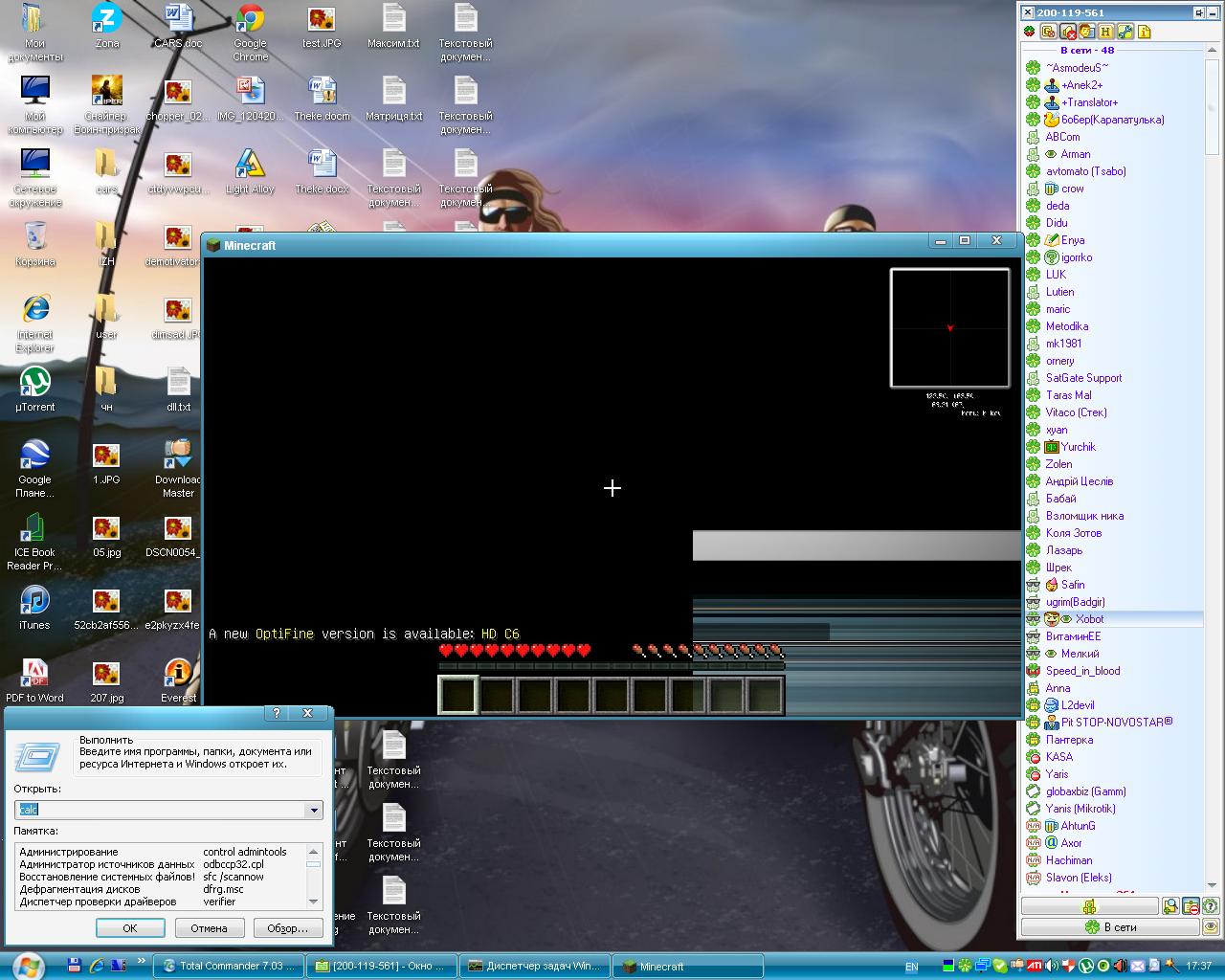Select contact Yurchik in QIP list

tap(1078, 447)
